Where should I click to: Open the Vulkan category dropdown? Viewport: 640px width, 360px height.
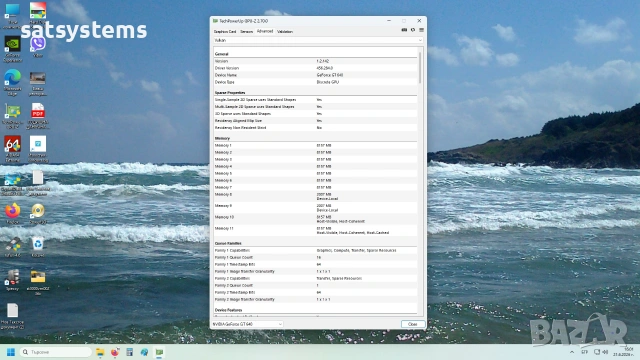318,40
